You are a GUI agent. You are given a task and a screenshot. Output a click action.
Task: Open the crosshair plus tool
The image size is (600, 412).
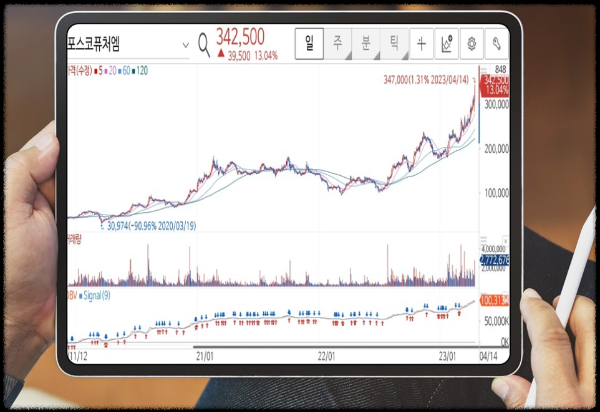pos(421,44)
